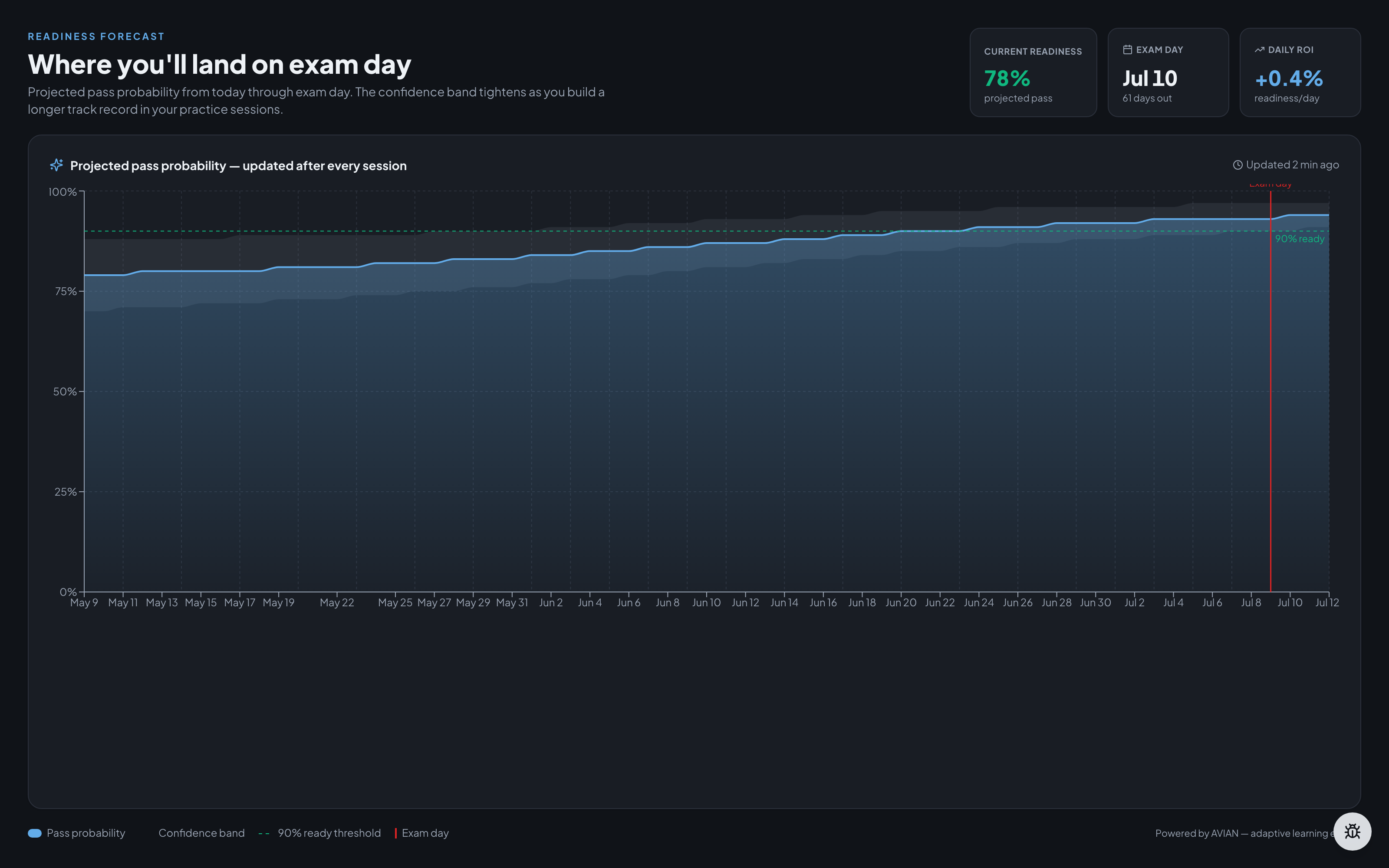Click the Jul 12 x-axis label
The image size is (1389, 868).
1327,603
